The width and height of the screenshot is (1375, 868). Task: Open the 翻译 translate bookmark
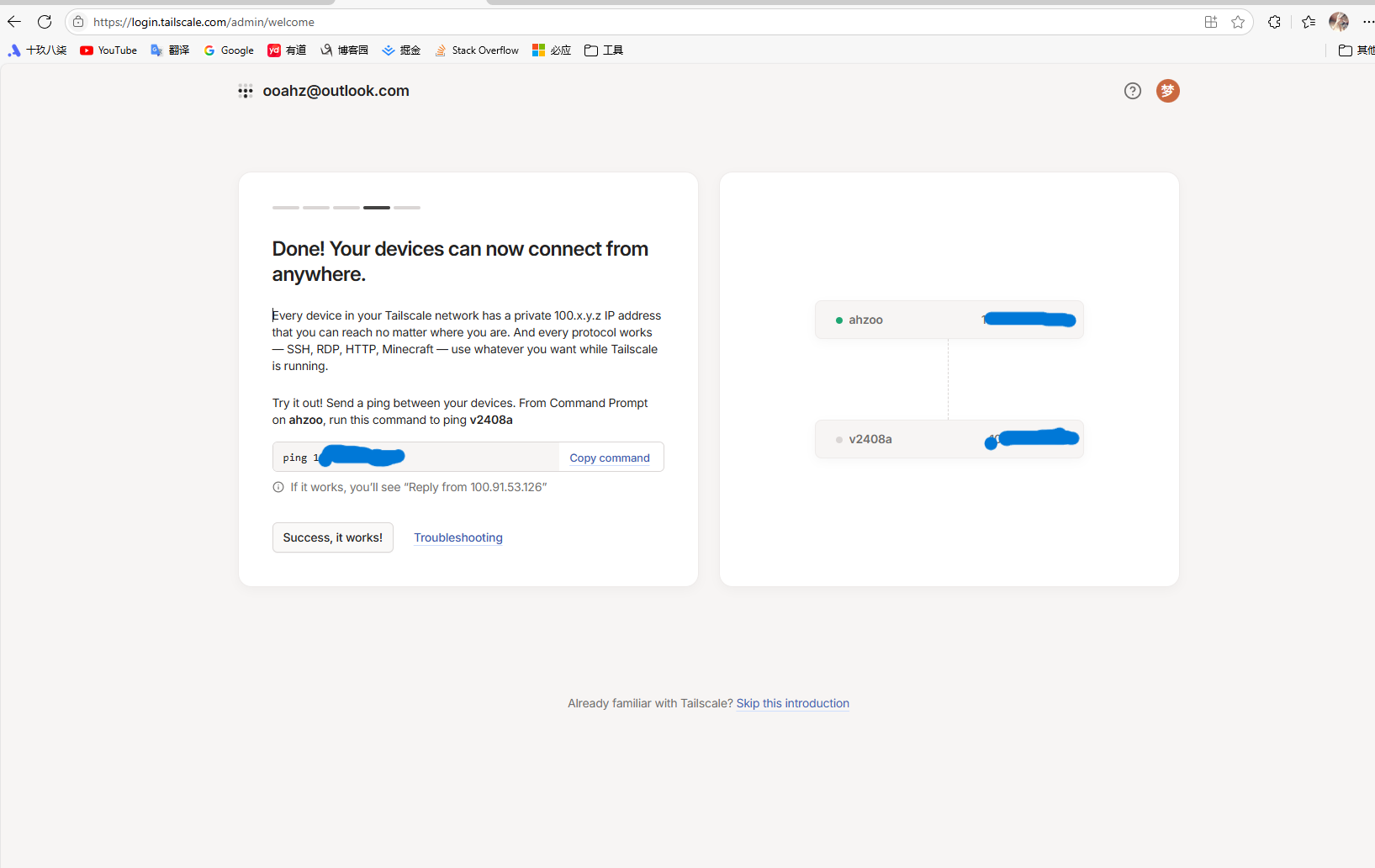pos(170,50)
